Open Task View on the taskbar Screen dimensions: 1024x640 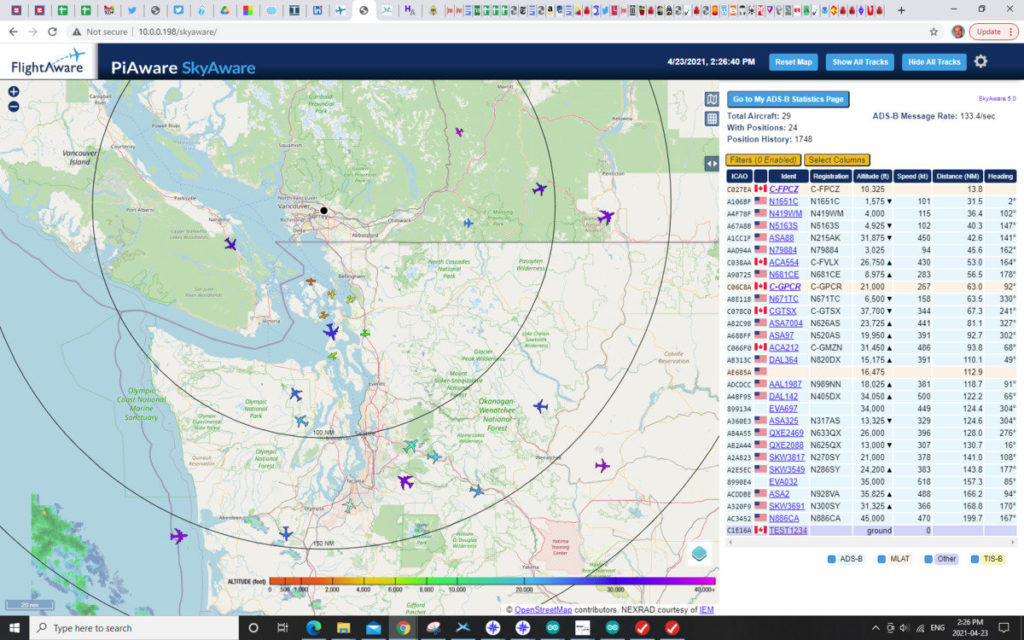tap(283, 628)
